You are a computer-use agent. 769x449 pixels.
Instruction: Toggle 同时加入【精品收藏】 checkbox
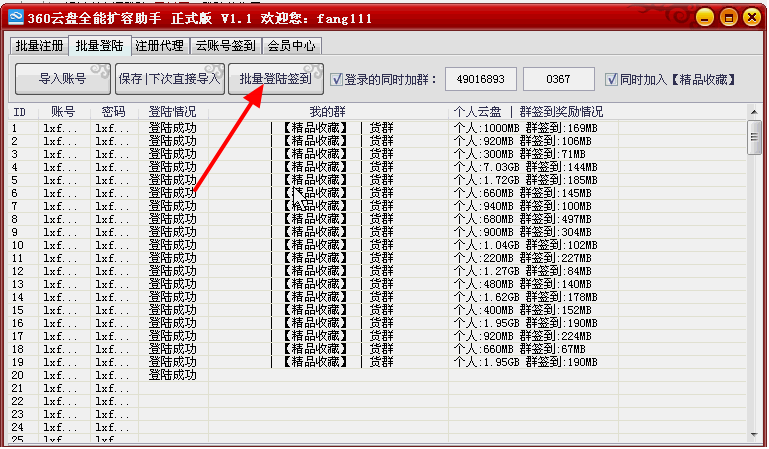tap(611, 79)
